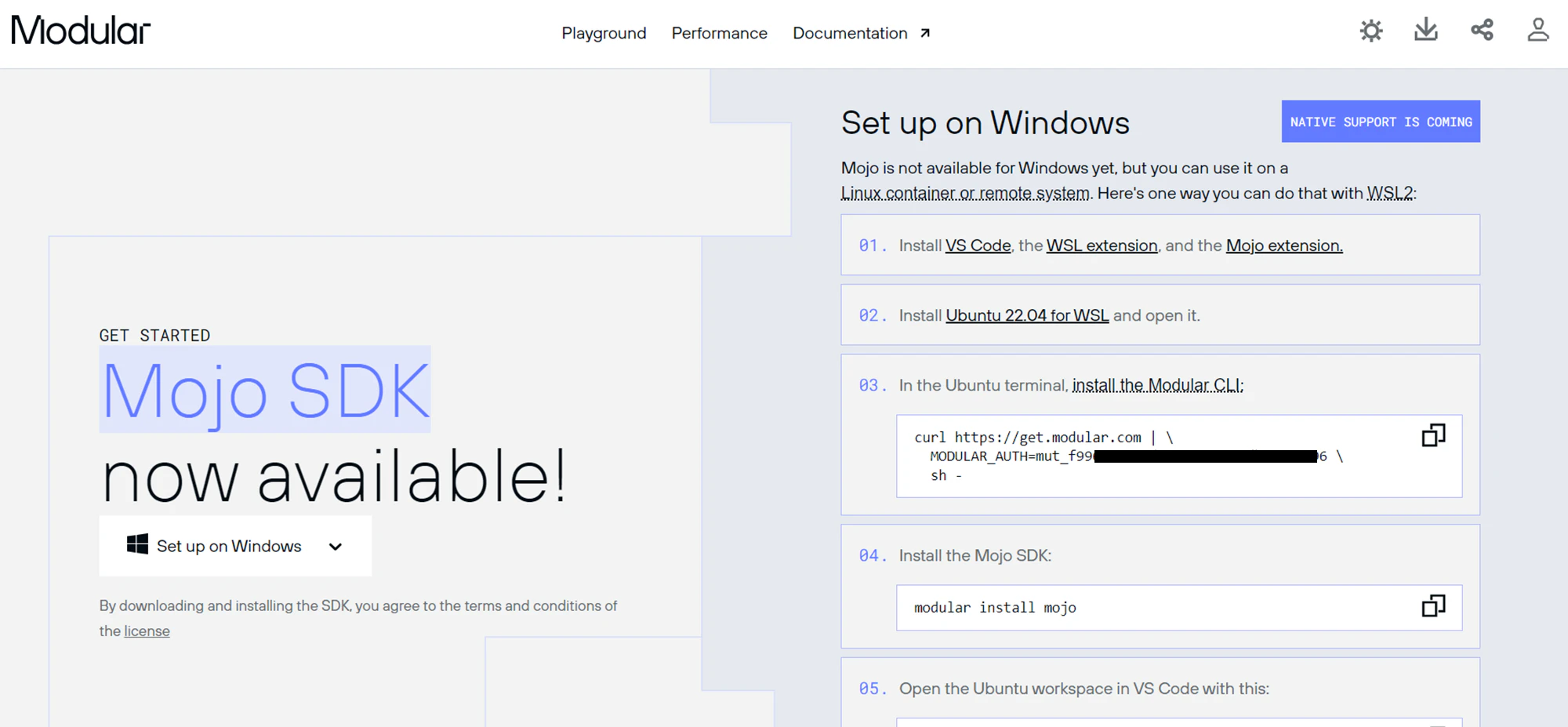The width and height of the screenshot is (1568, 727).
Task: Click the download icon in the header
Action: tap(1426, 31)
